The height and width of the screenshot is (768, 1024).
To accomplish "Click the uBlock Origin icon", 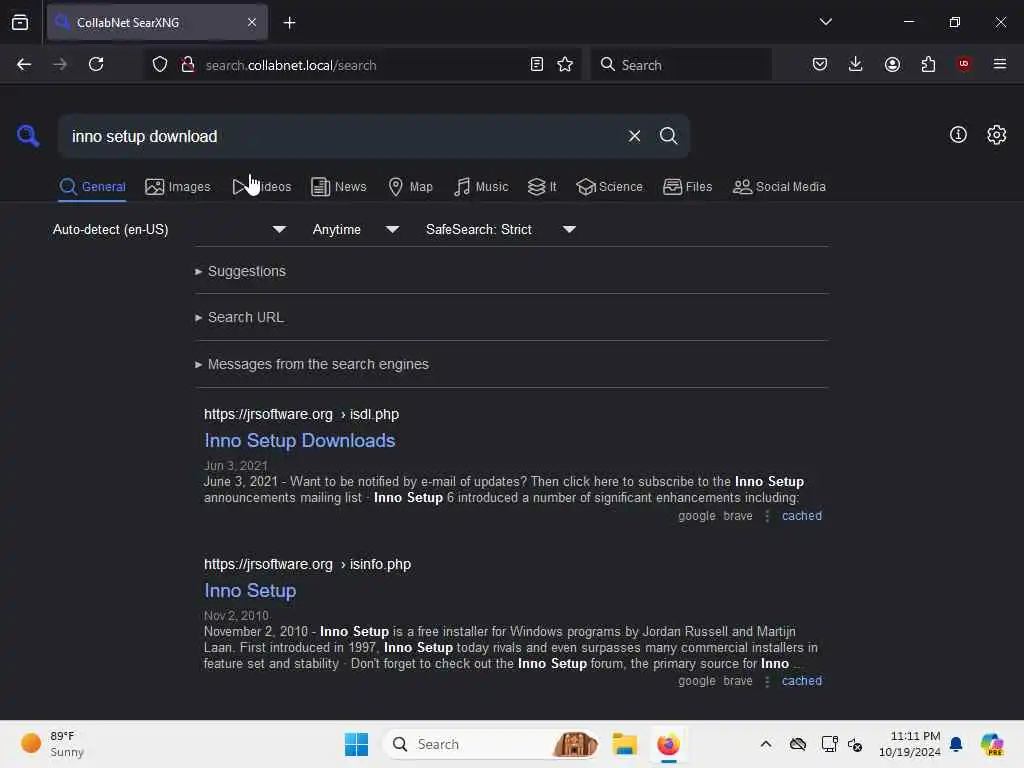I will pyautogui.click(x=964, y=64).
